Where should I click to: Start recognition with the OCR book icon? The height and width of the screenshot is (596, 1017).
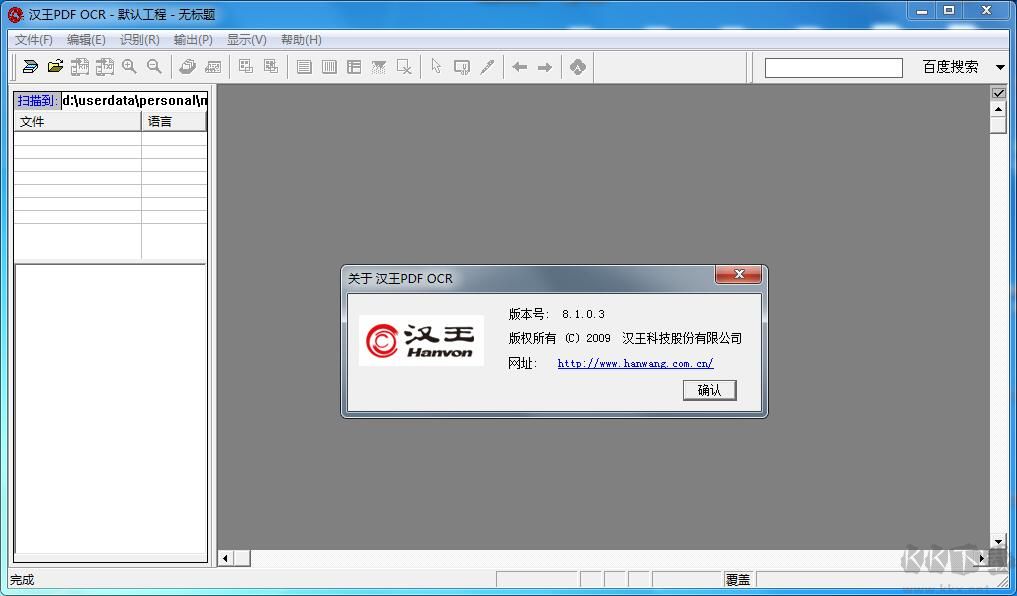[x=187, y=66]
